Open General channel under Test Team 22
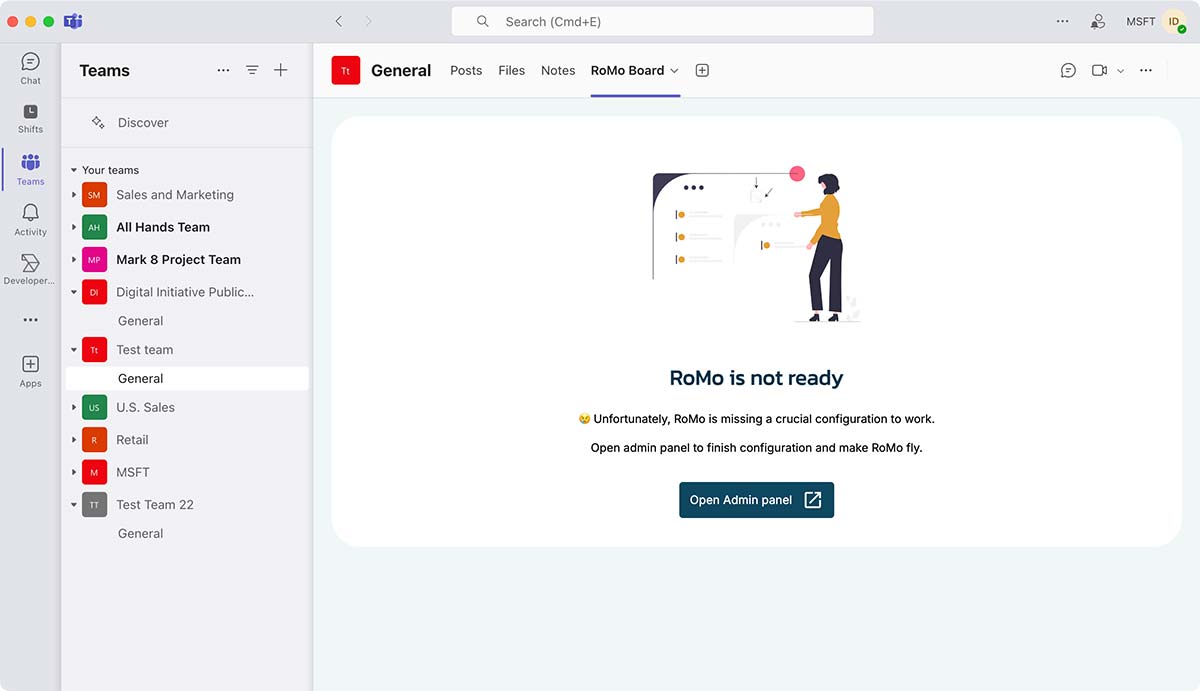The width and height of the screenshot is (1200, 691). (140, 534)
